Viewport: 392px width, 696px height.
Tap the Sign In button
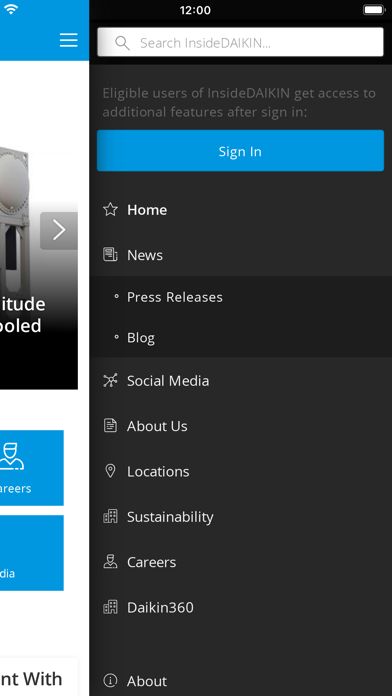coord(240,150)
